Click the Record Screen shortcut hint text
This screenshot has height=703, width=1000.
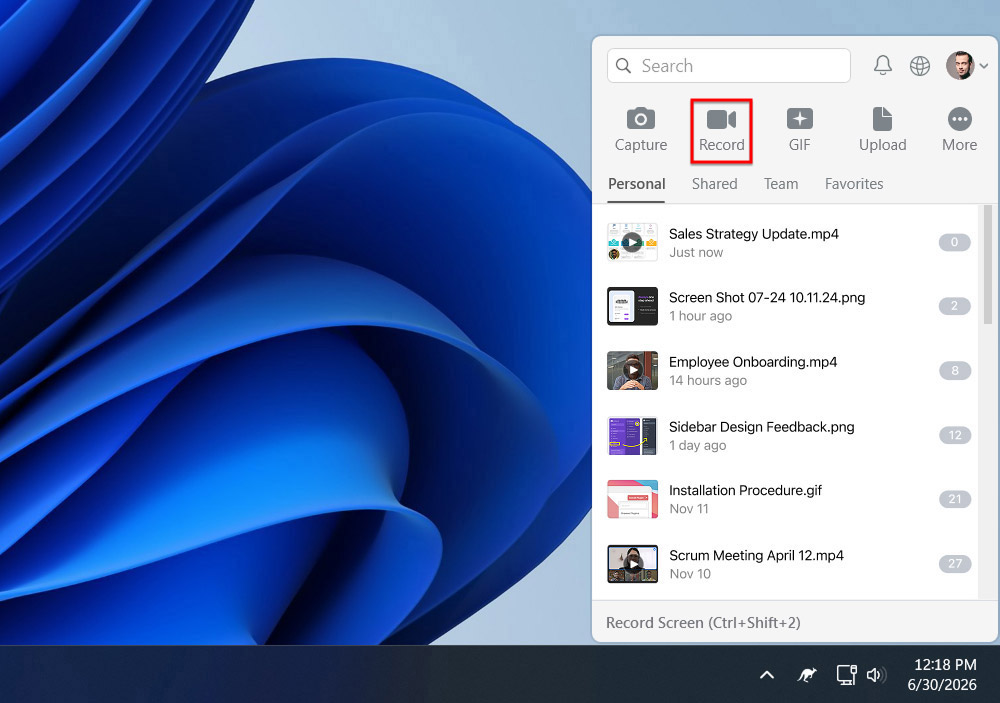tap(703, 623)
